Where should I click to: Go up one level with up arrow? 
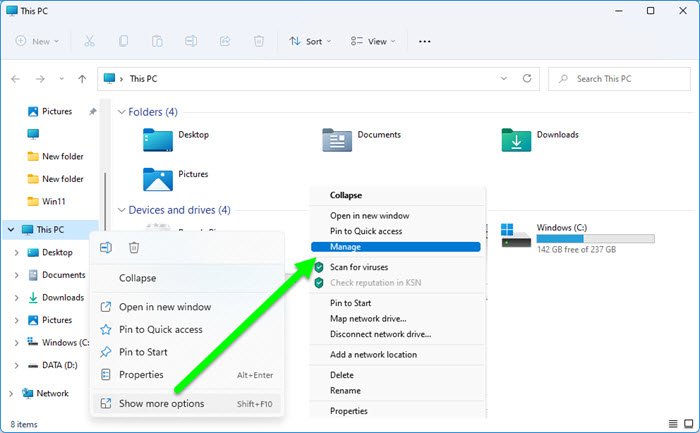point(82,79)
